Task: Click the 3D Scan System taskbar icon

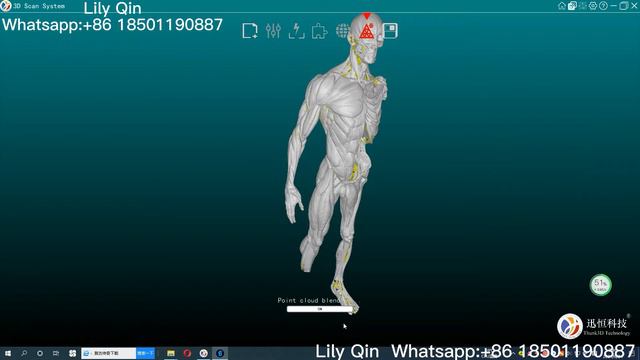Action: pos(204,353)
